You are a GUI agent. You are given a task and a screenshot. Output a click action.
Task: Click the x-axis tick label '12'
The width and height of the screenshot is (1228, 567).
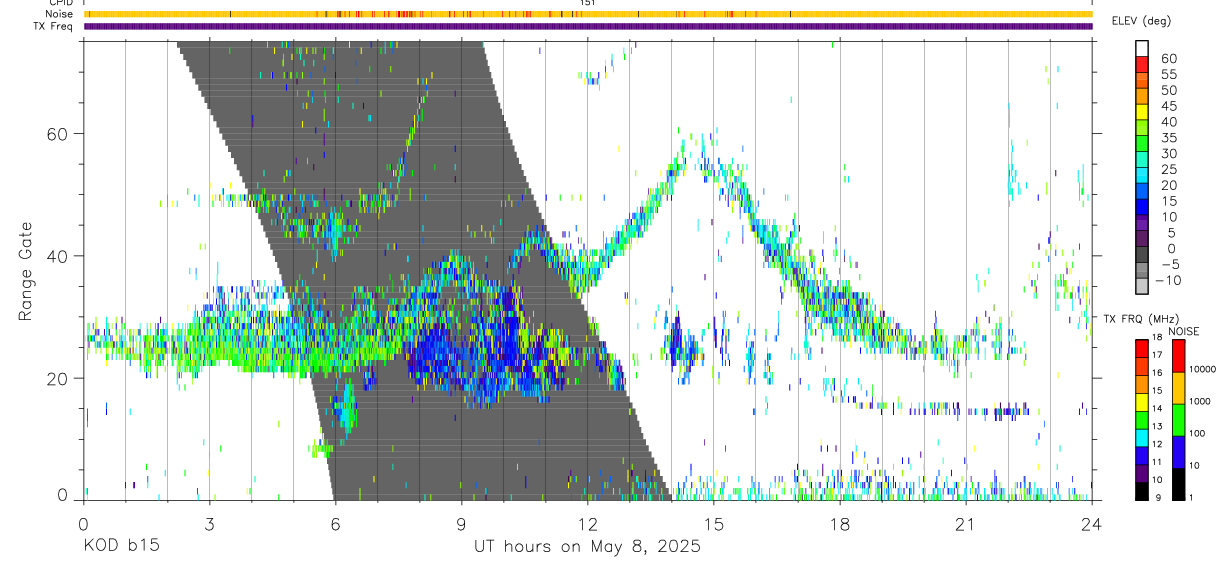[587, 525]
